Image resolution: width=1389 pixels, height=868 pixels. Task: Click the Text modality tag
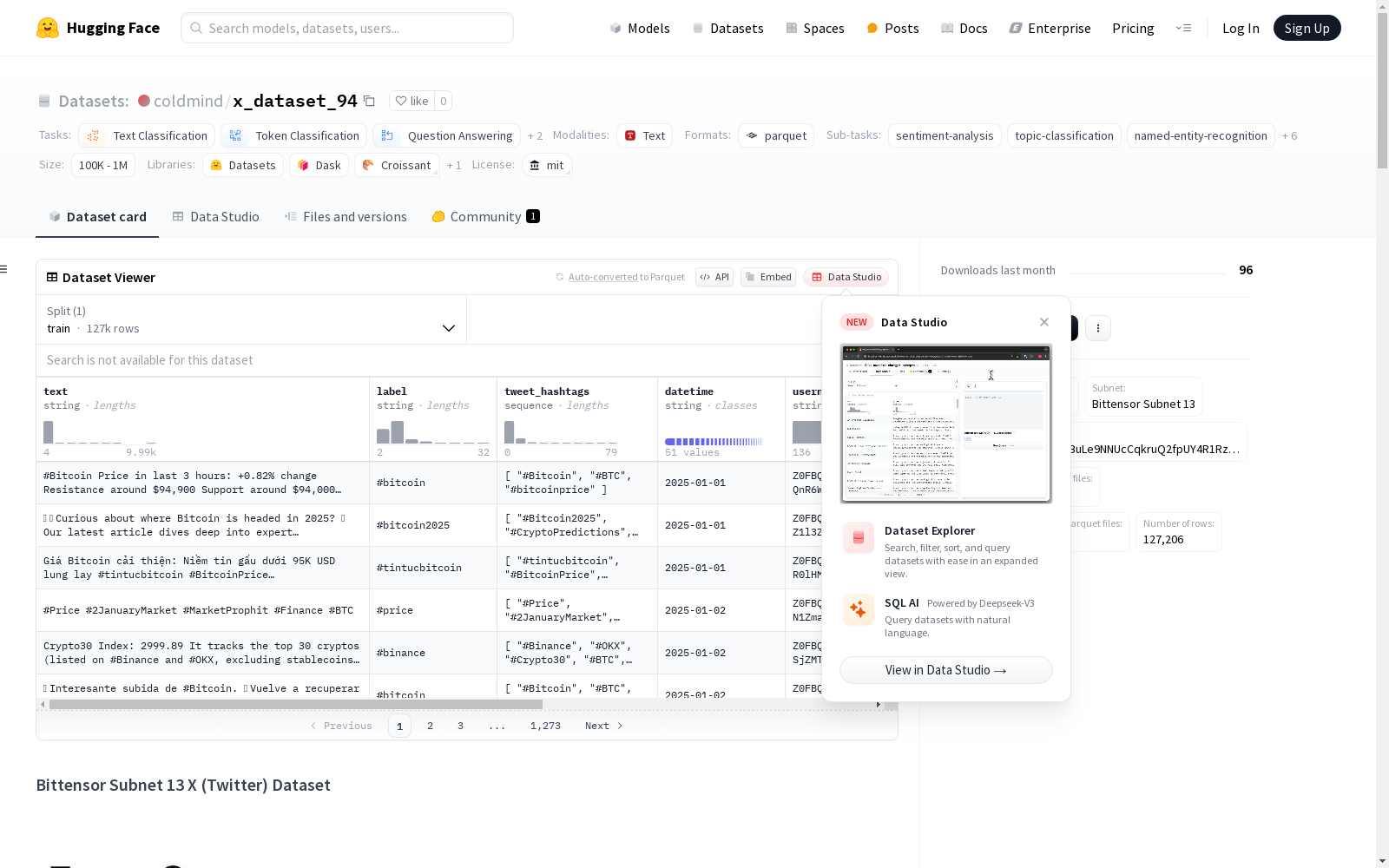(x=645, y=135)
